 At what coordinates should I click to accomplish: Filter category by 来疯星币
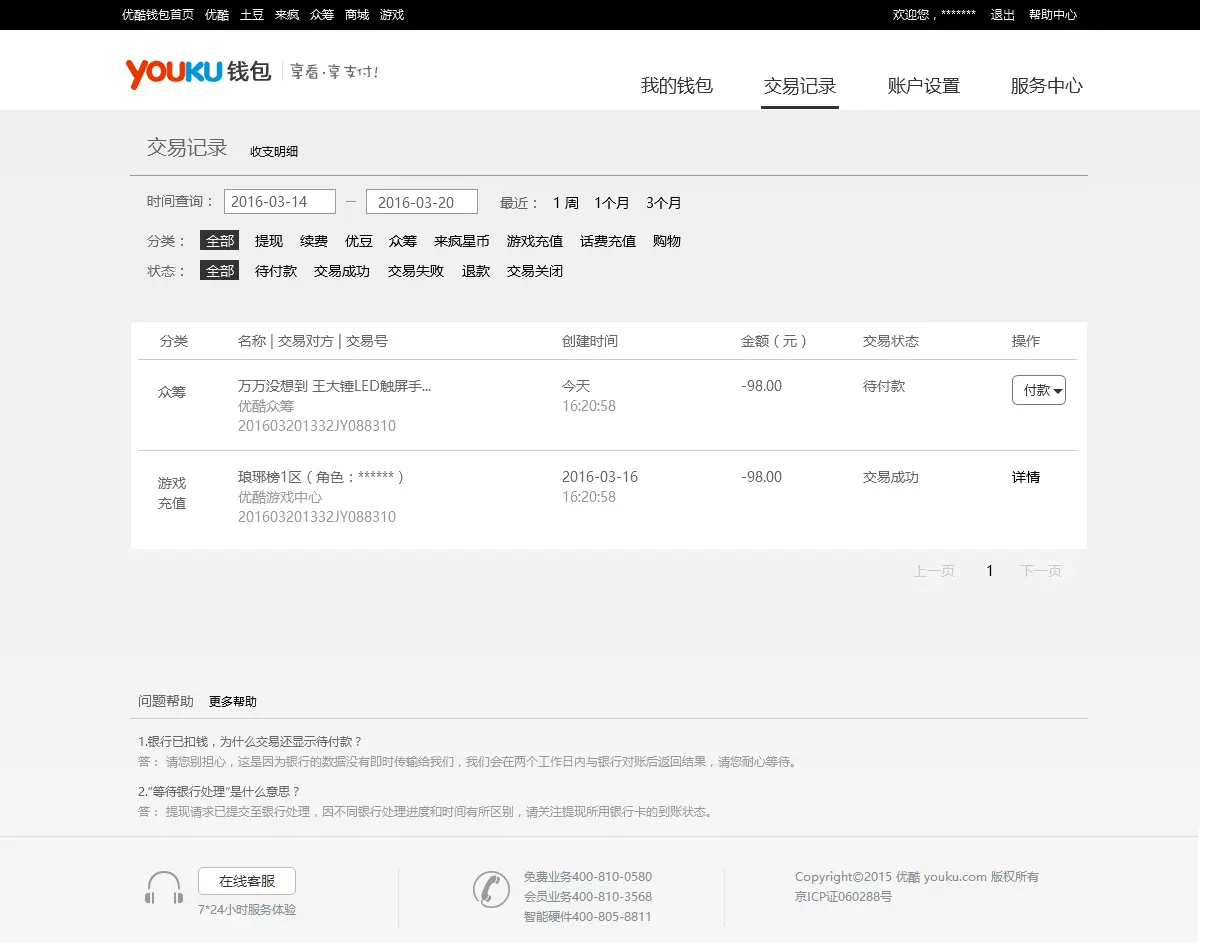[x=462, y=241]
